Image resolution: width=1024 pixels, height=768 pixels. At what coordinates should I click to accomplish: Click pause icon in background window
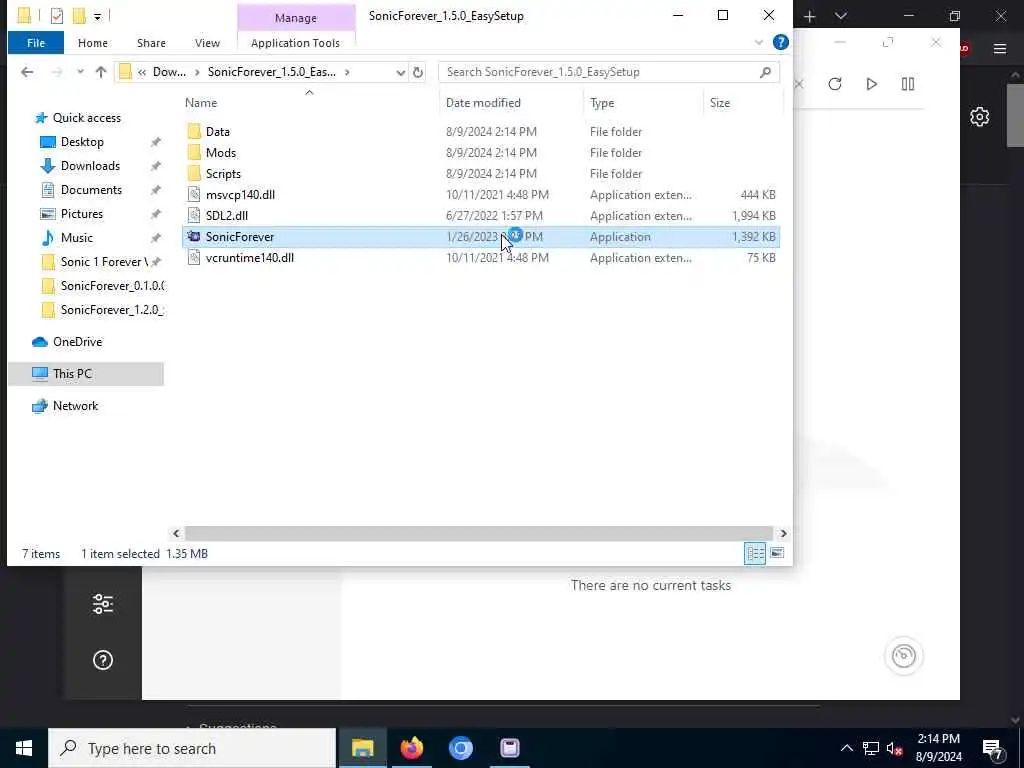click(x=908, y=84)
